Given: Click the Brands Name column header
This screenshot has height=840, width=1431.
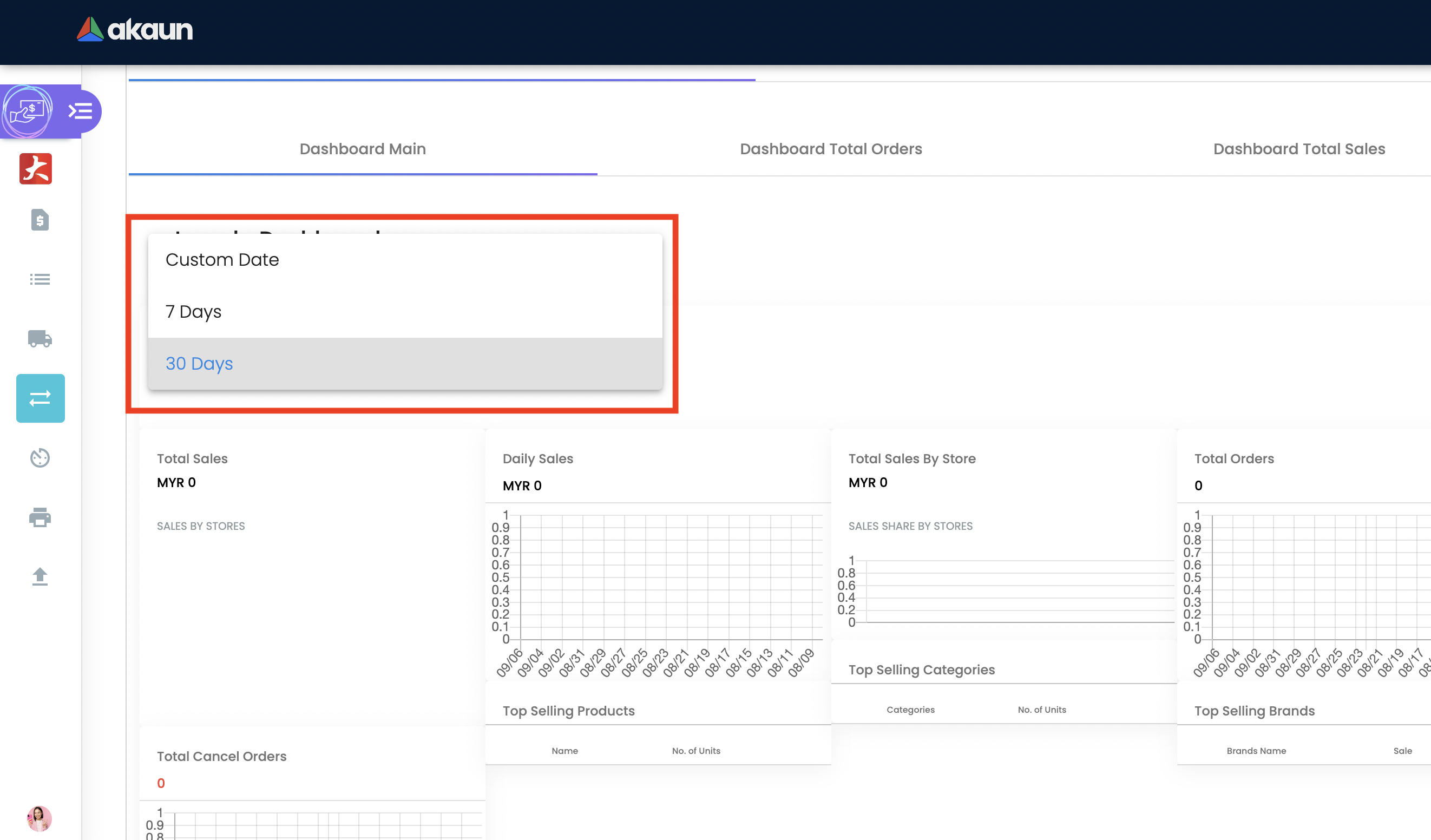Looking at the screenshot, I should tap(1256, 751).
